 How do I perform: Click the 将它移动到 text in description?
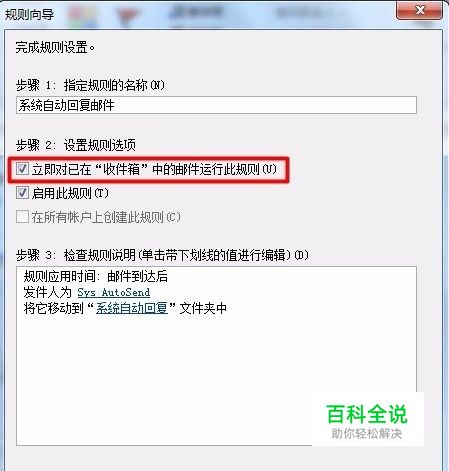pos(53,308)
